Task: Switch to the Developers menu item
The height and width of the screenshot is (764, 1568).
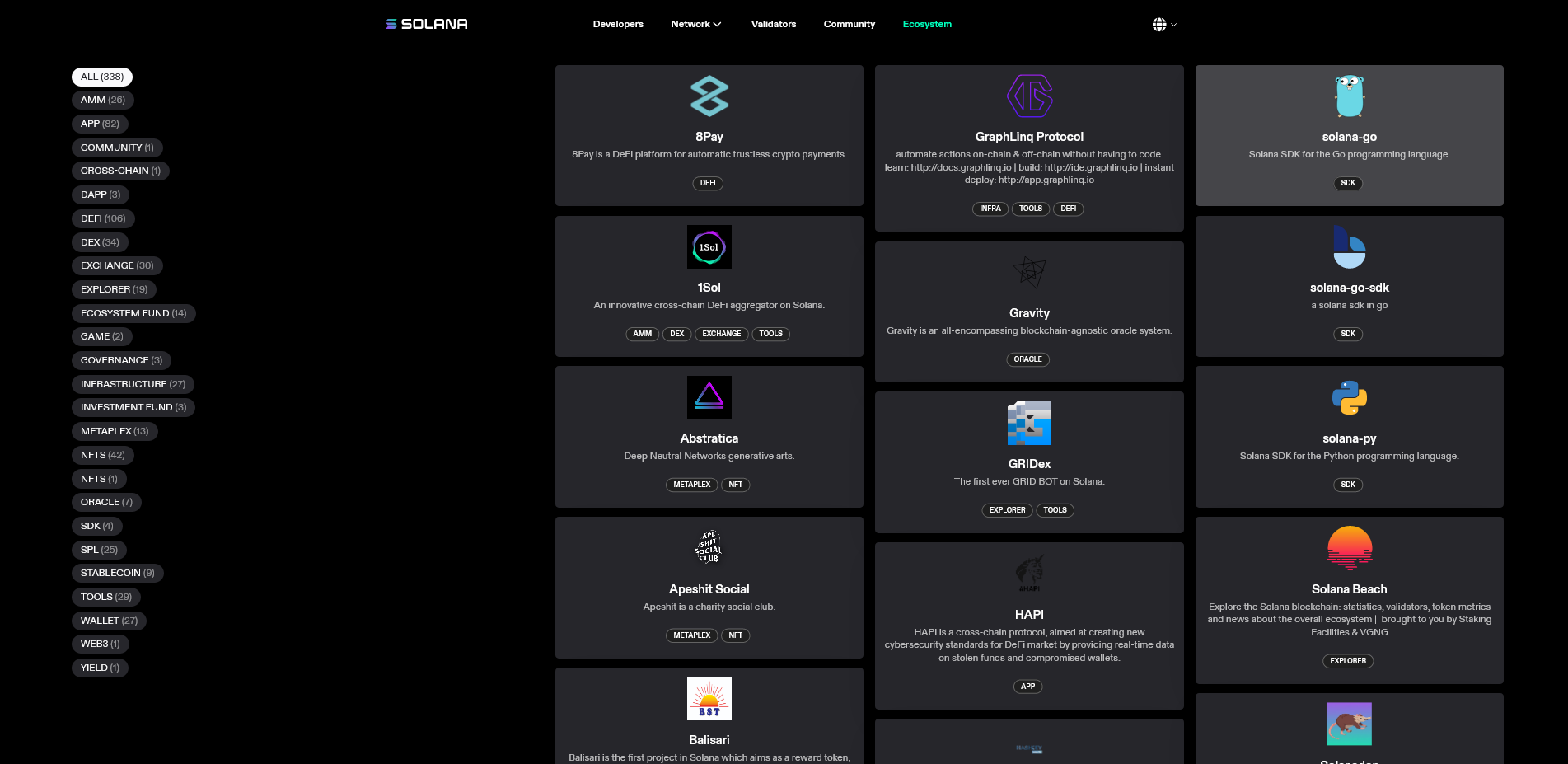Action: point(618,24)
